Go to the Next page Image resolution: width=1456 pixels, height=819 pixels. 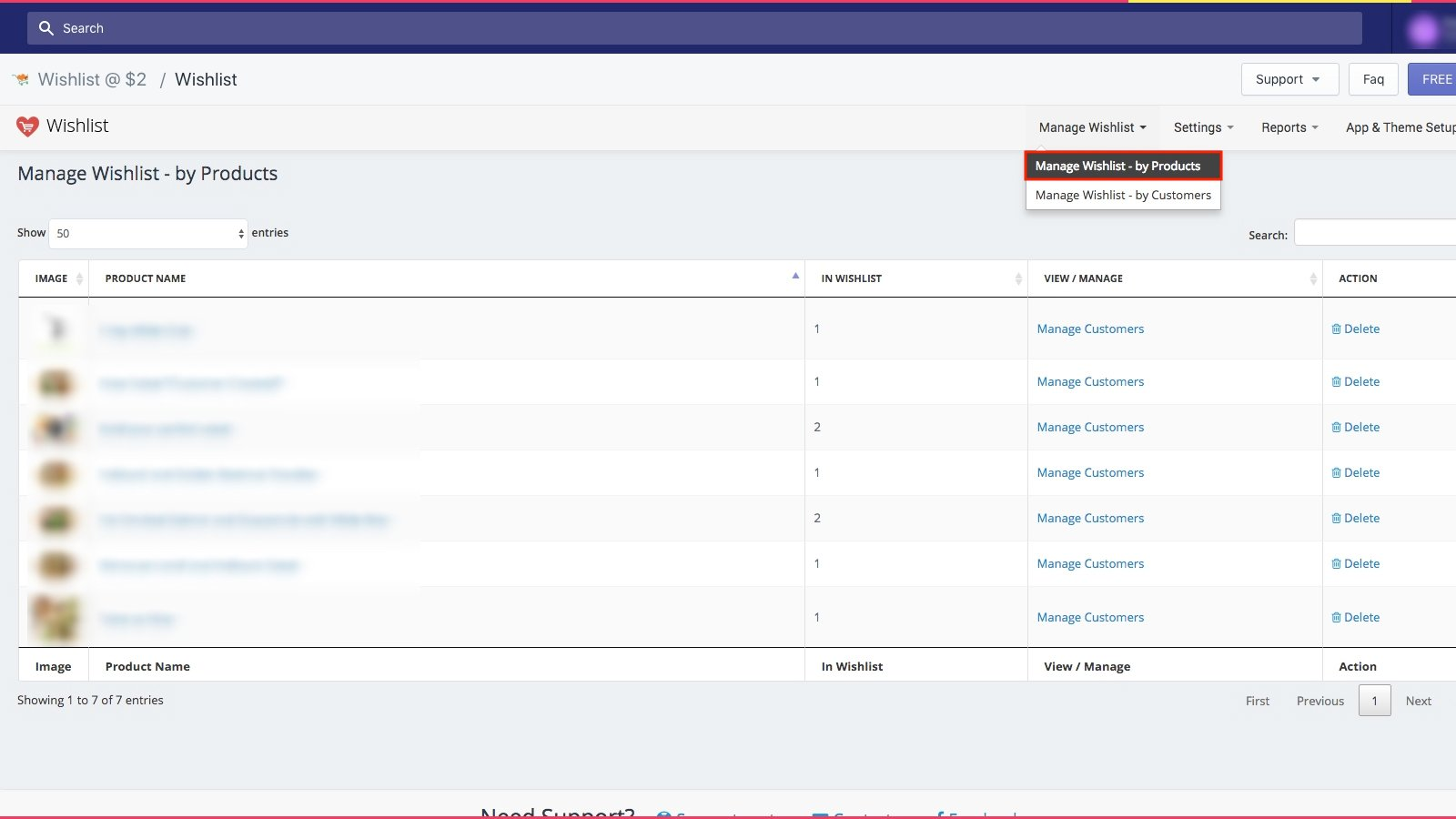(1418, 701)
